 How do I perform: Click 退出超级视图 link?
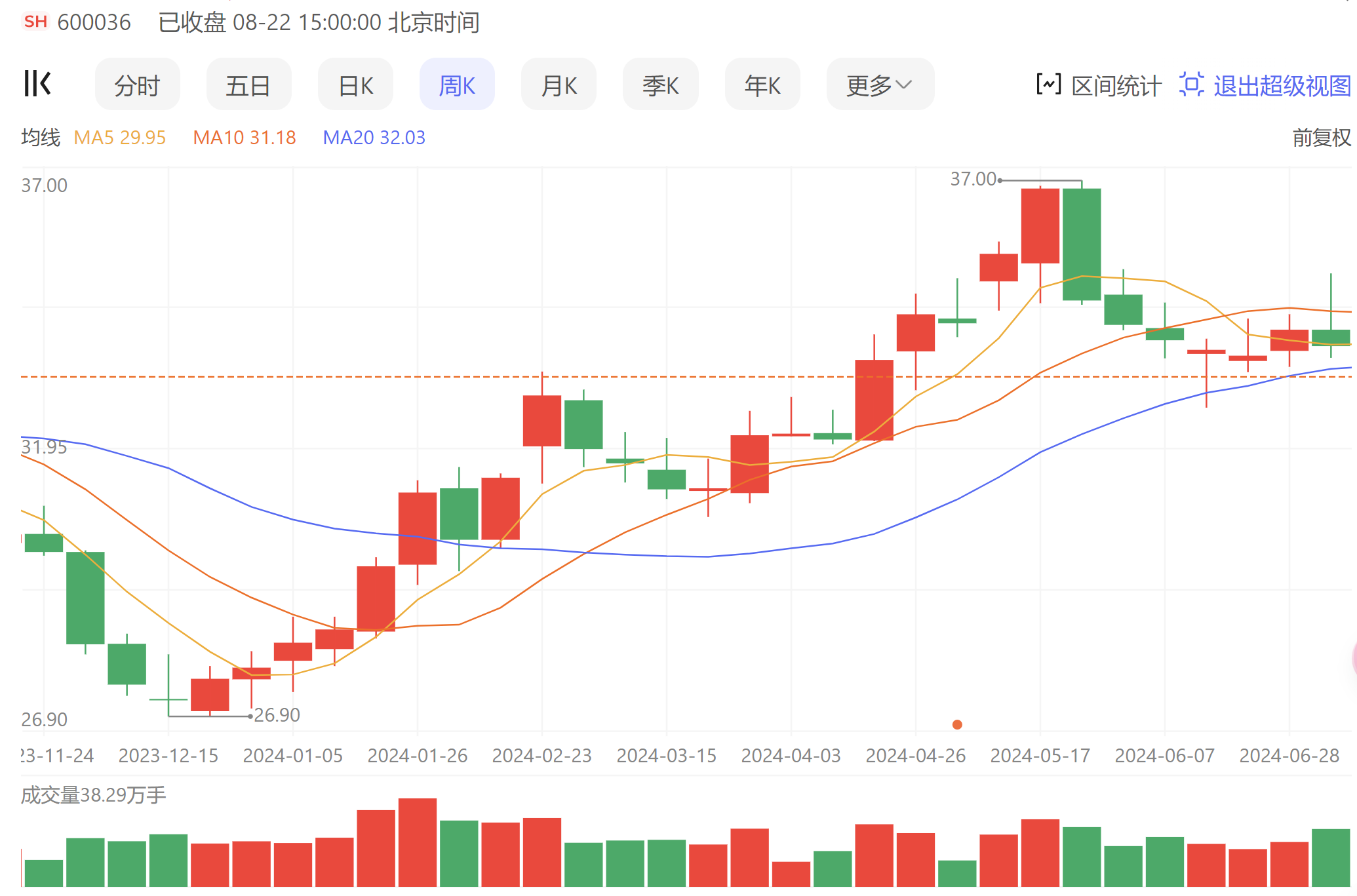point(1282,85)
